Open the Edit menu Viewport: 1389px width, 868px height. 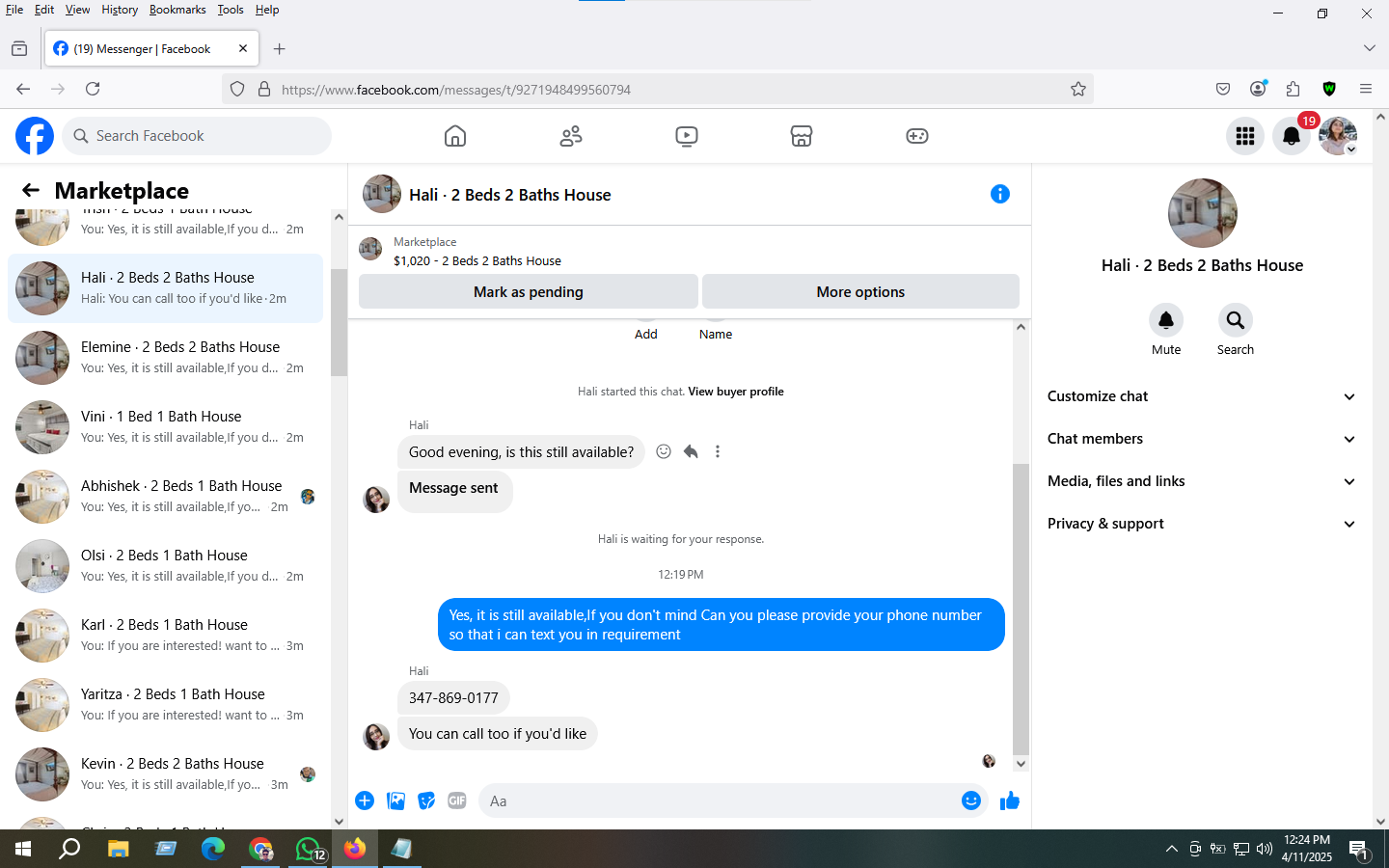click(44, 10)
